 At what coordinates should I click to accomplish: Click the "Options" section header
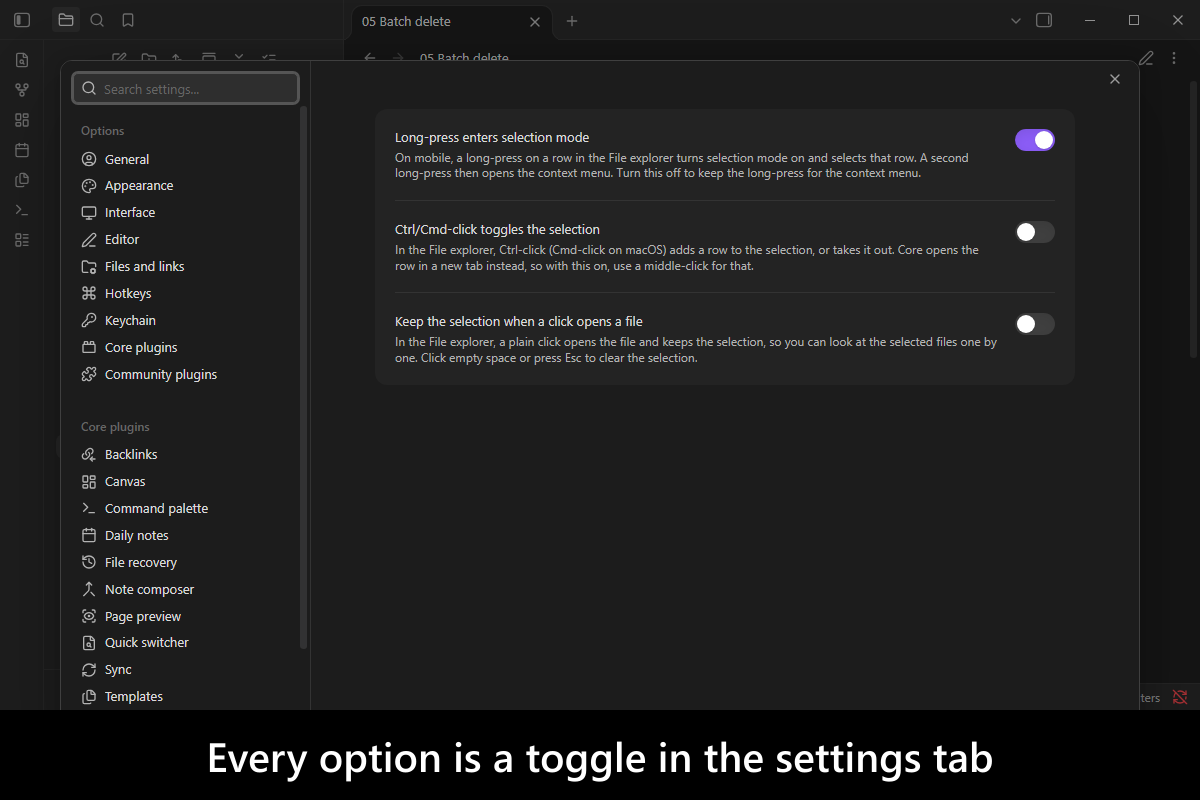pos(103,131)
